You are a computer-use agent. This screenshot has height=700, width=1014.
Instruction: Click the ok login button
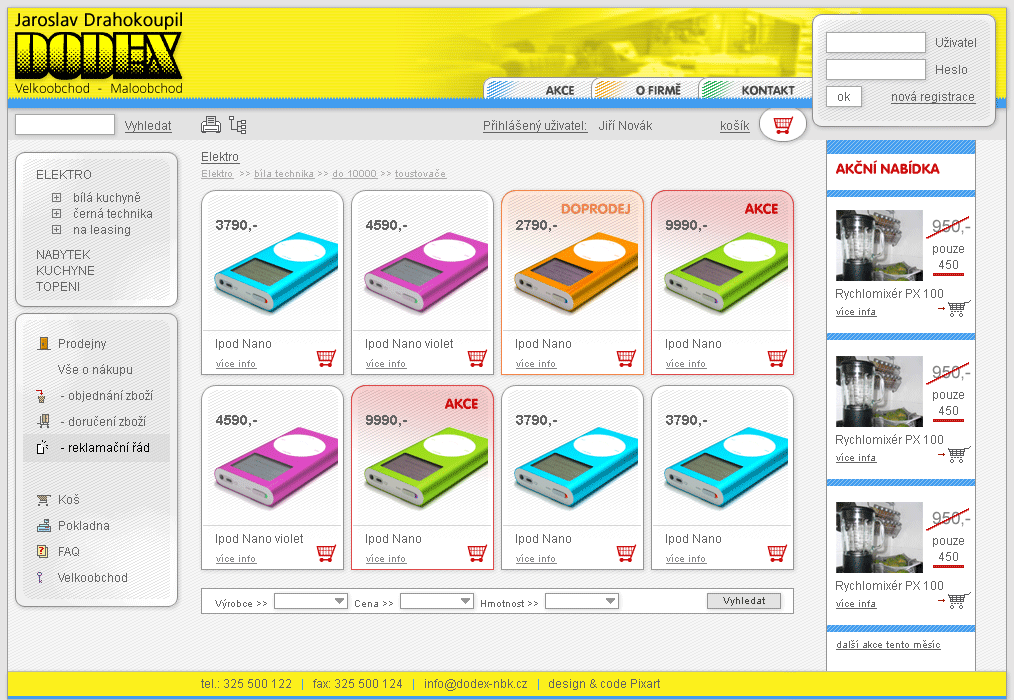[x=844, y=96]
